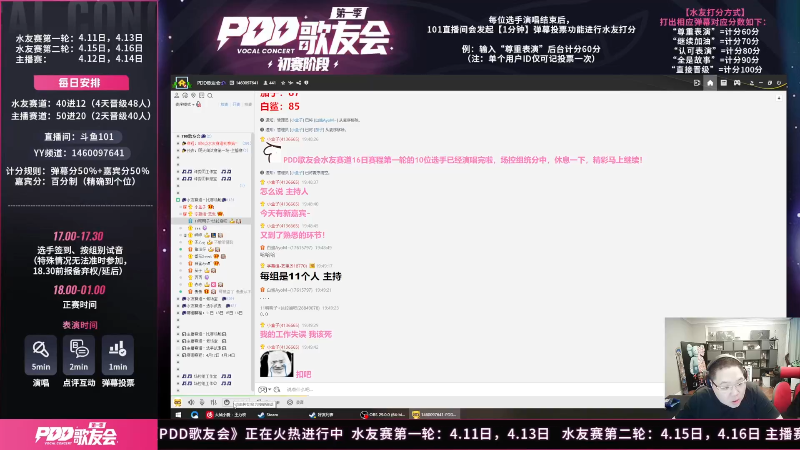Click the power-style button in YY bottom bar
The image size is (800, 450).
click(227, 402)
